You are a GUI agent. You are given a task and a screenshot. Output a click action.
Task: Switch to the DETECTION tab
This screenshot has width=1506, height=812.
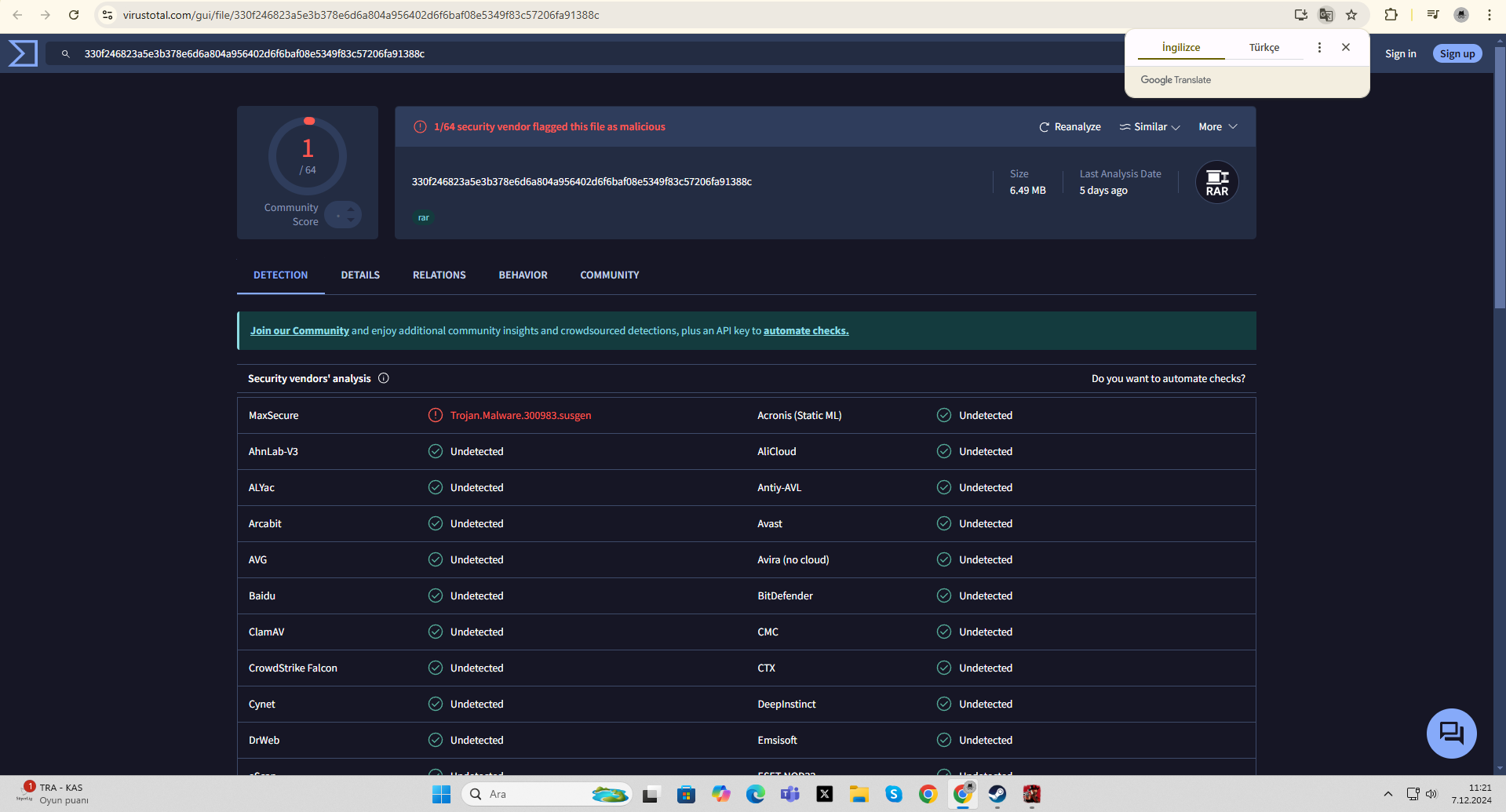pyautogui.click(x=281, y=275)
